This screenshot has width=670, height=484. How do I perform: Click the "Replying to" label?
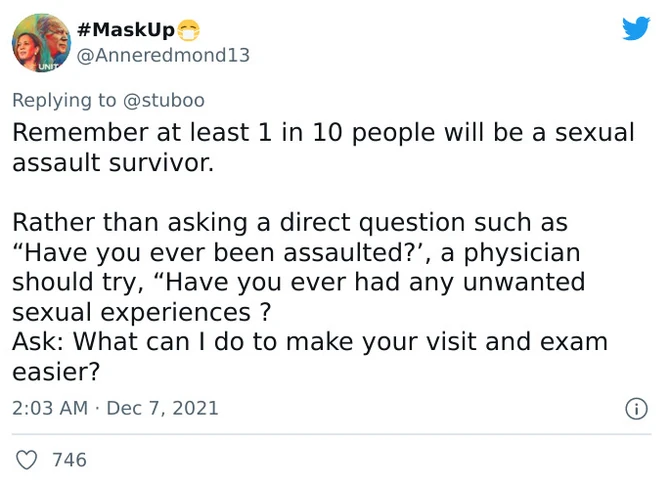[62, 100]
